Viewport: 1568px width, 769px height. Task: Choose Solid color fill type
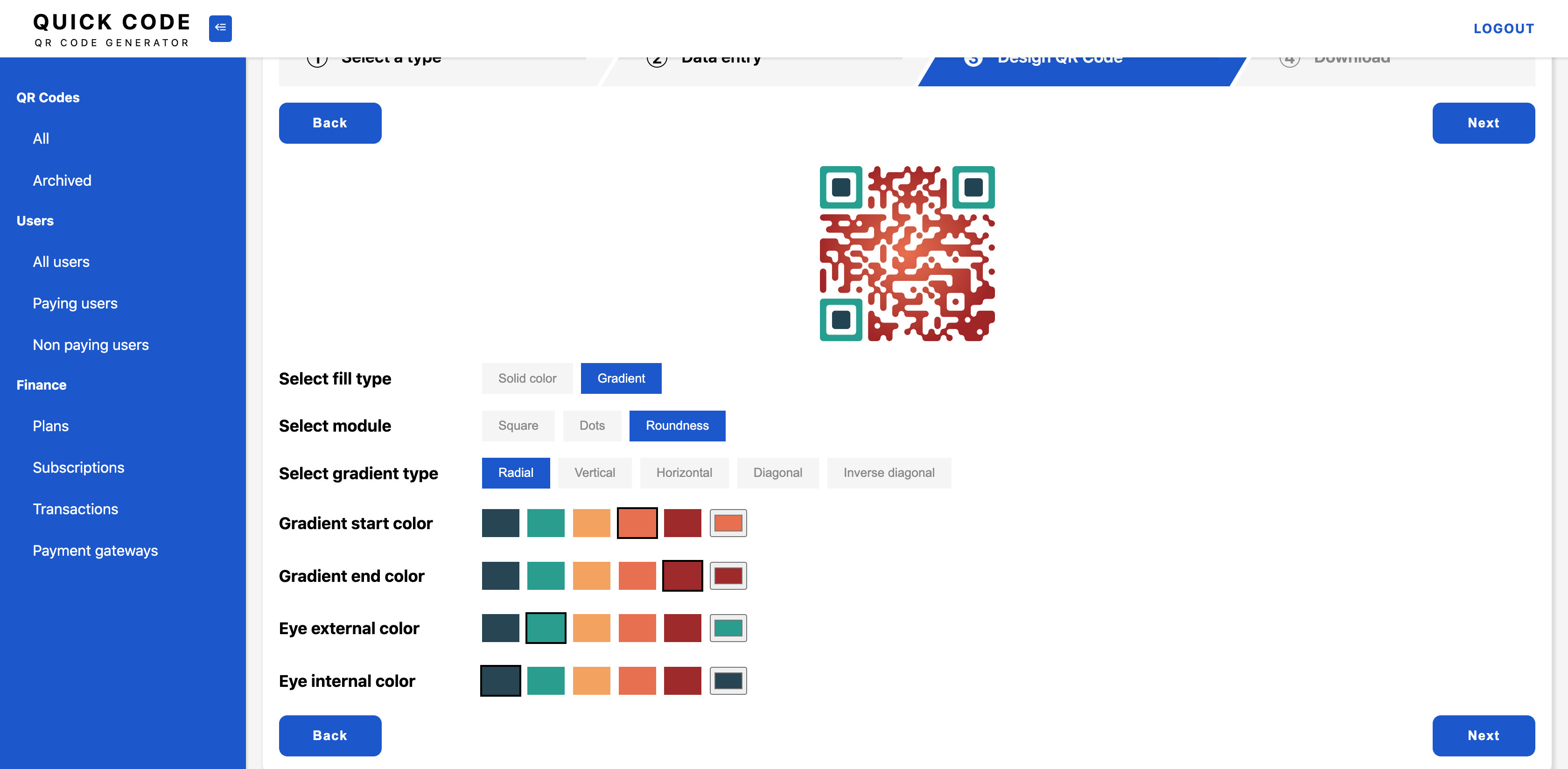point(527,378)
